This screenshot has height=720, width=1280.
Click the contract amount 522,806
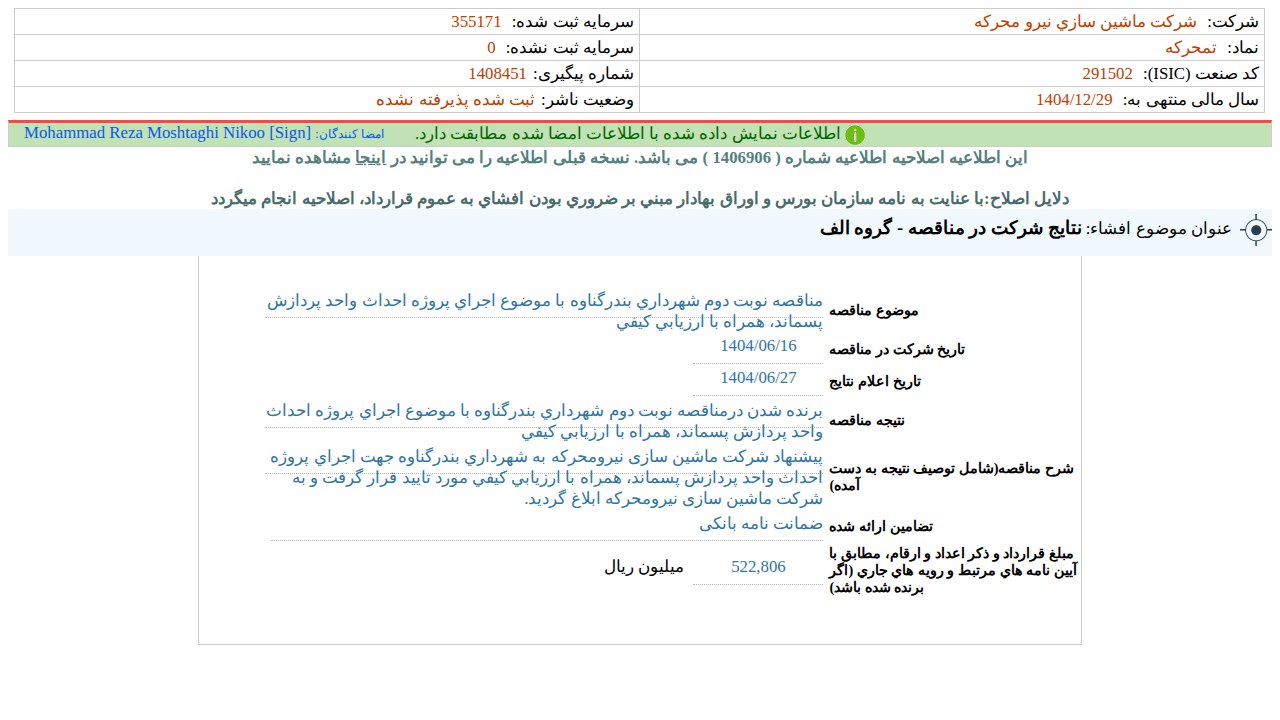758,567
